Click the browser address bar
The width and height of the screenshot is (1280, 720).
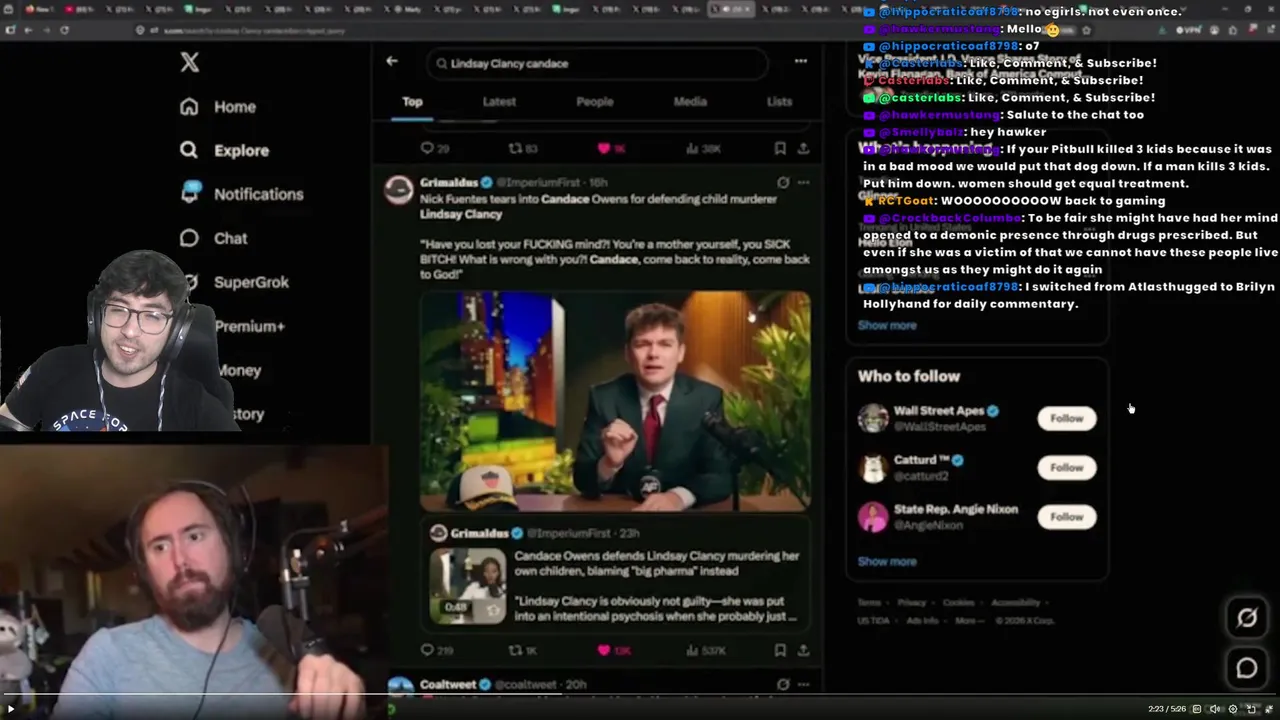click(x=600, y=30)
